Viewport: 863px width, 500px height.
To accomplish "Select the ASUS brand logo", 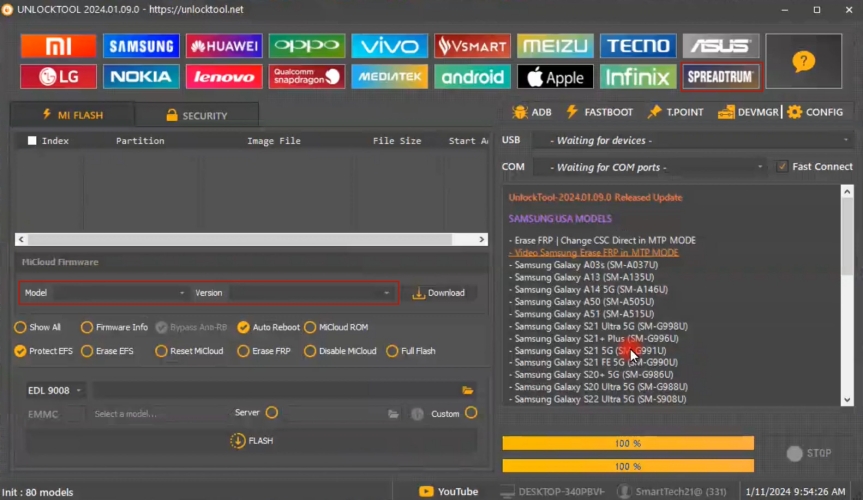I will [x=721, y=46].
